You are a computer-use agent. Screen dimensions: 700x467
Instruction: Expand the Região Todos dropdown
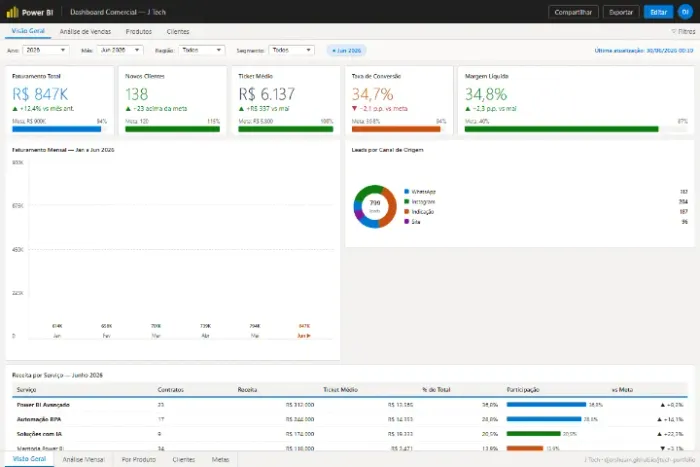(202, 50)
